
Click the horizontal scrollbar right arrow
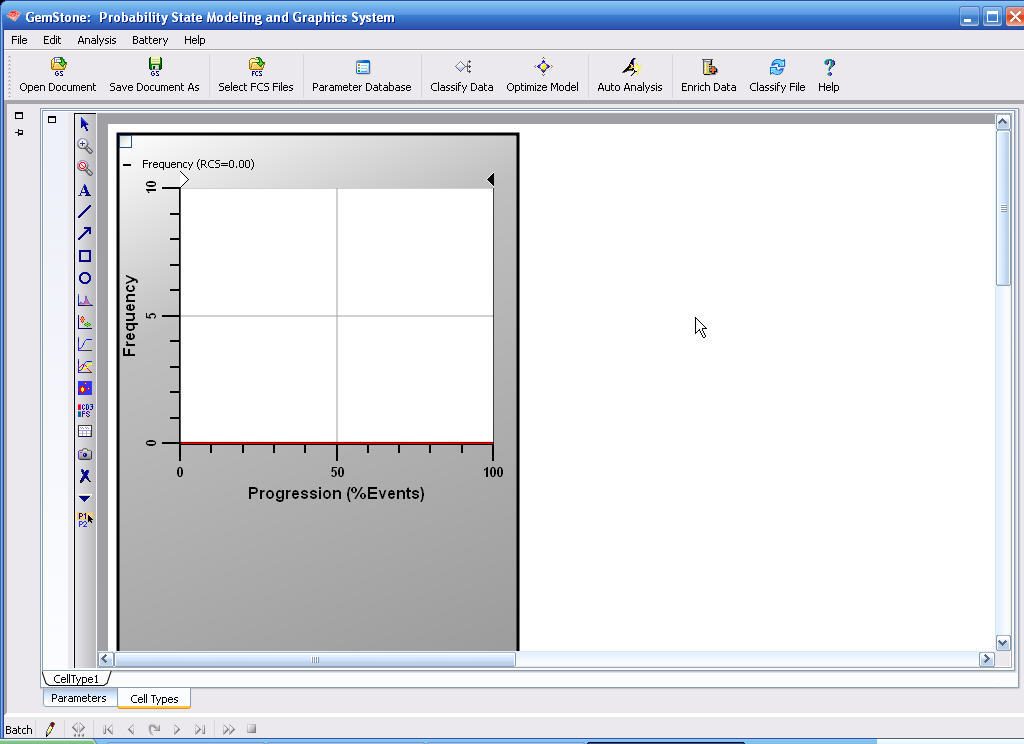click(987, 658)
